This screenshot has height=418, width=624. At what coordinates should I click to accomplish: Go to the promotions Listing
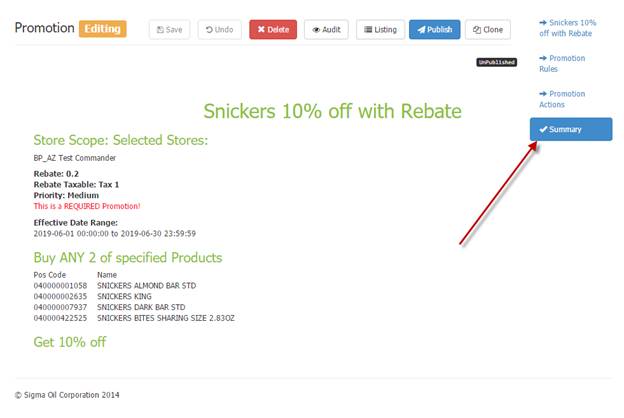tap(380, 29)
